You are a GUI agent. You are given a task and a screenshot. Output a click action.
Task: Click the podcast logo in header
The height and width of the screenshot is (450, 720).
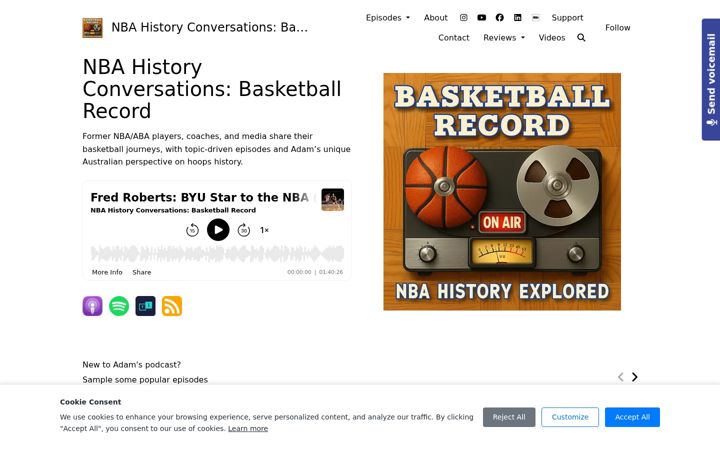tap(92, 28)
